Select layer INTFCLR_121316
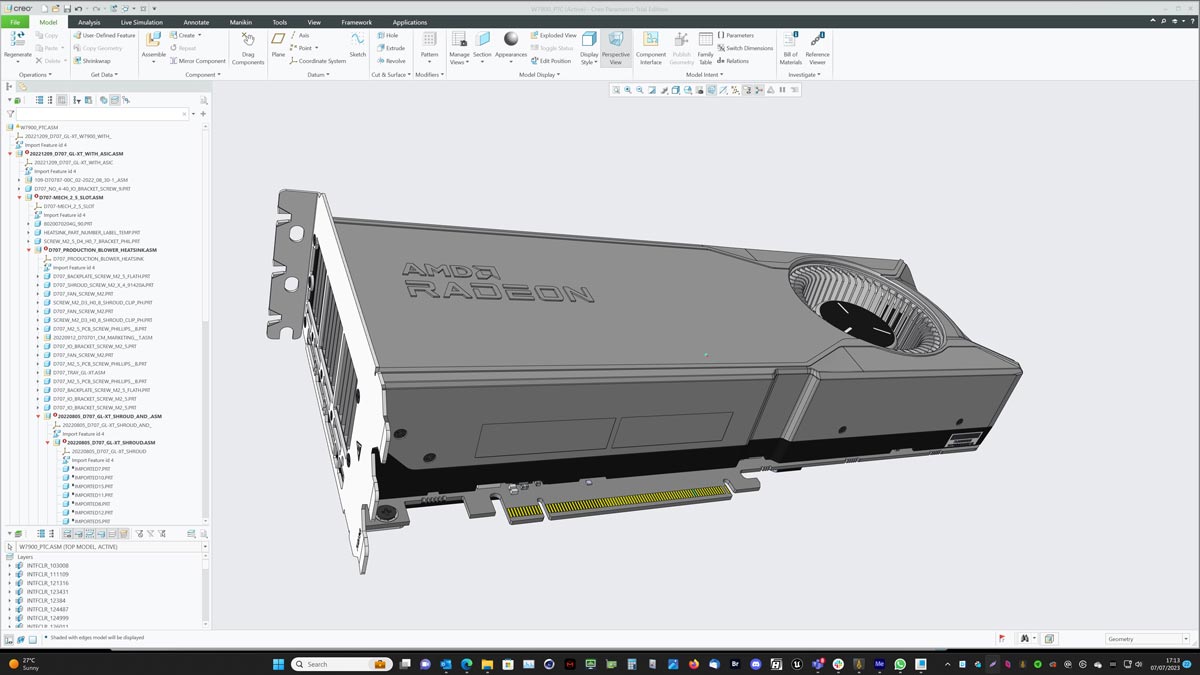1200x675 pixels. [46, 583]
